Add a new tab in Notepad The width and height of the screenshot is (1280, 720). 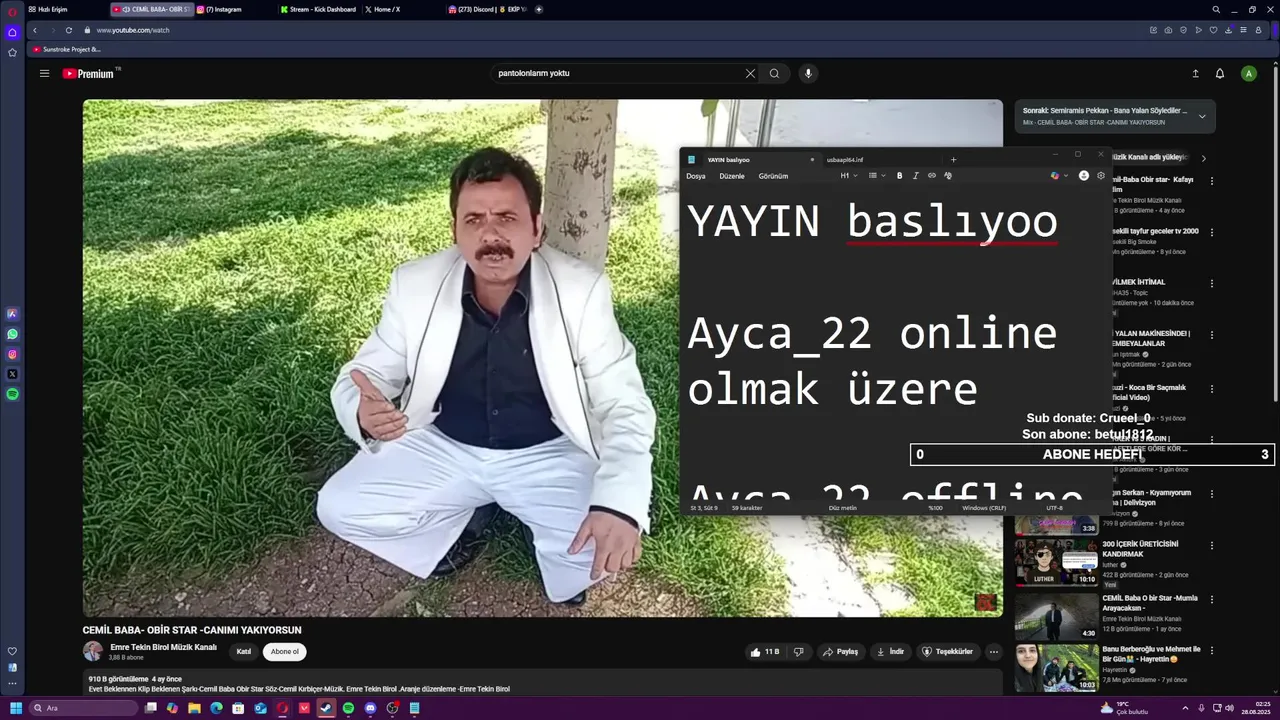pyautogui.click(x=953, y=160)
